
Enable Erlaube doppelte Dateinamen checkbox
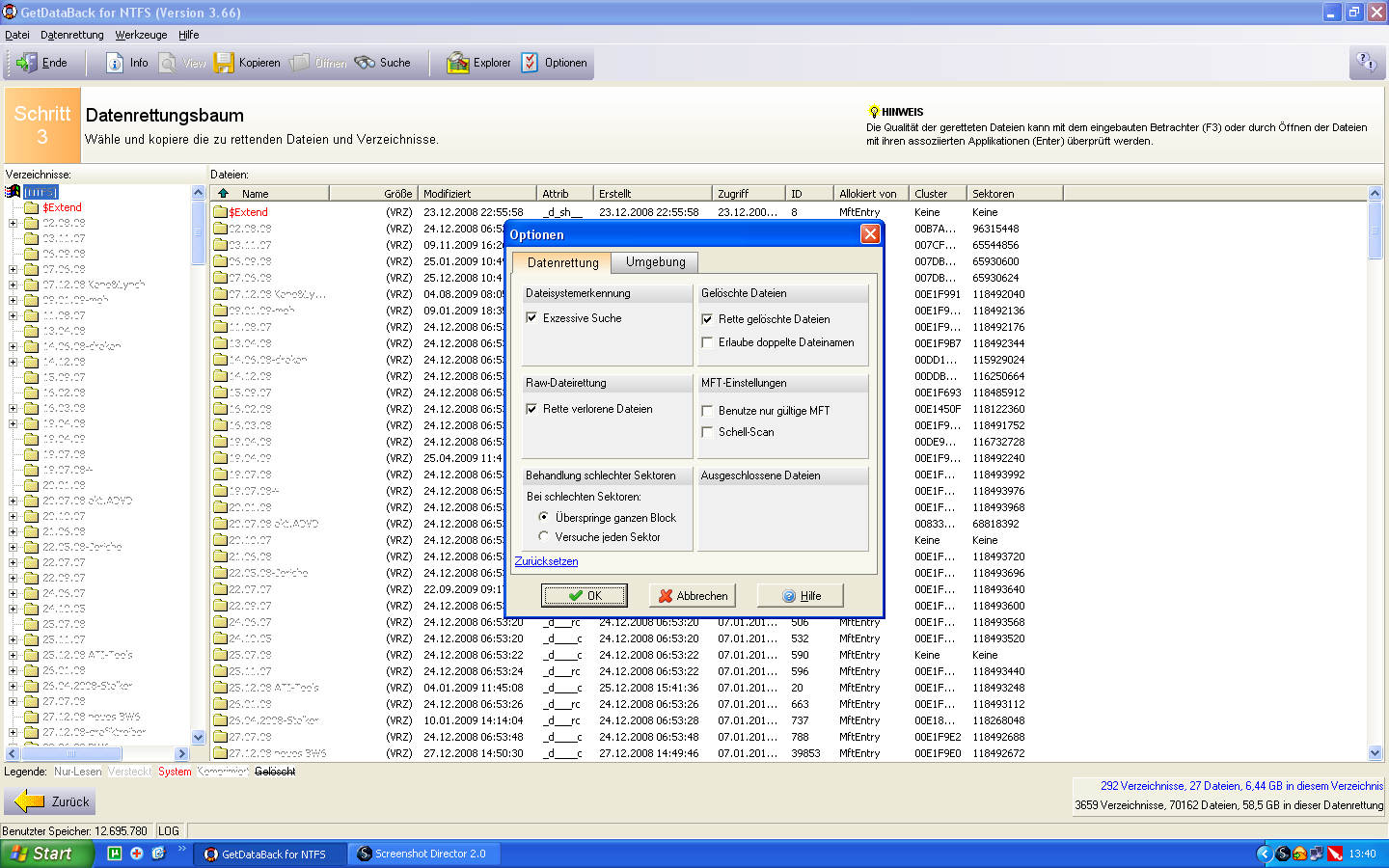coord(707,342)
